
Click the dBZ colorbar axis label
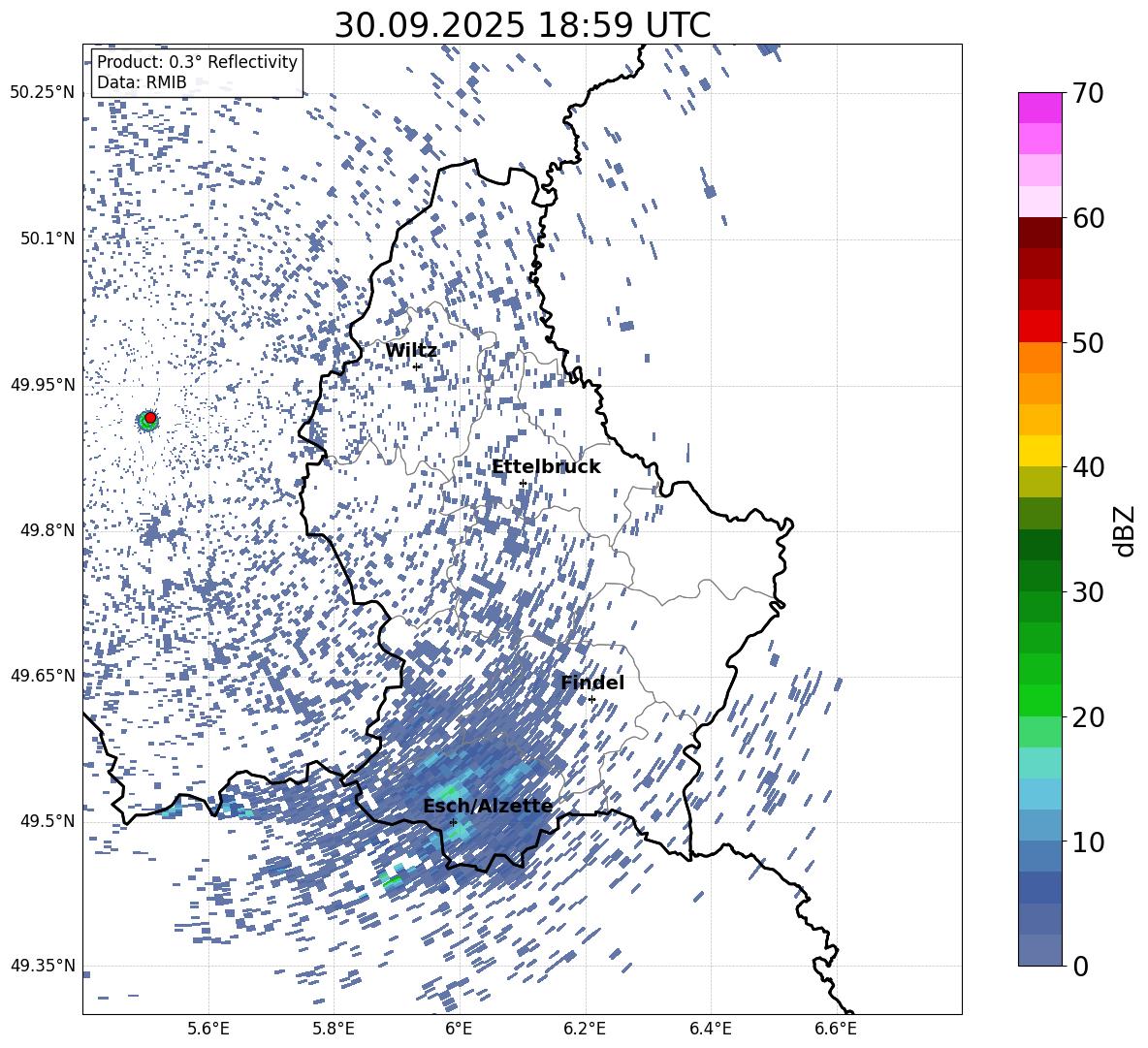[x=1126, y=530]
